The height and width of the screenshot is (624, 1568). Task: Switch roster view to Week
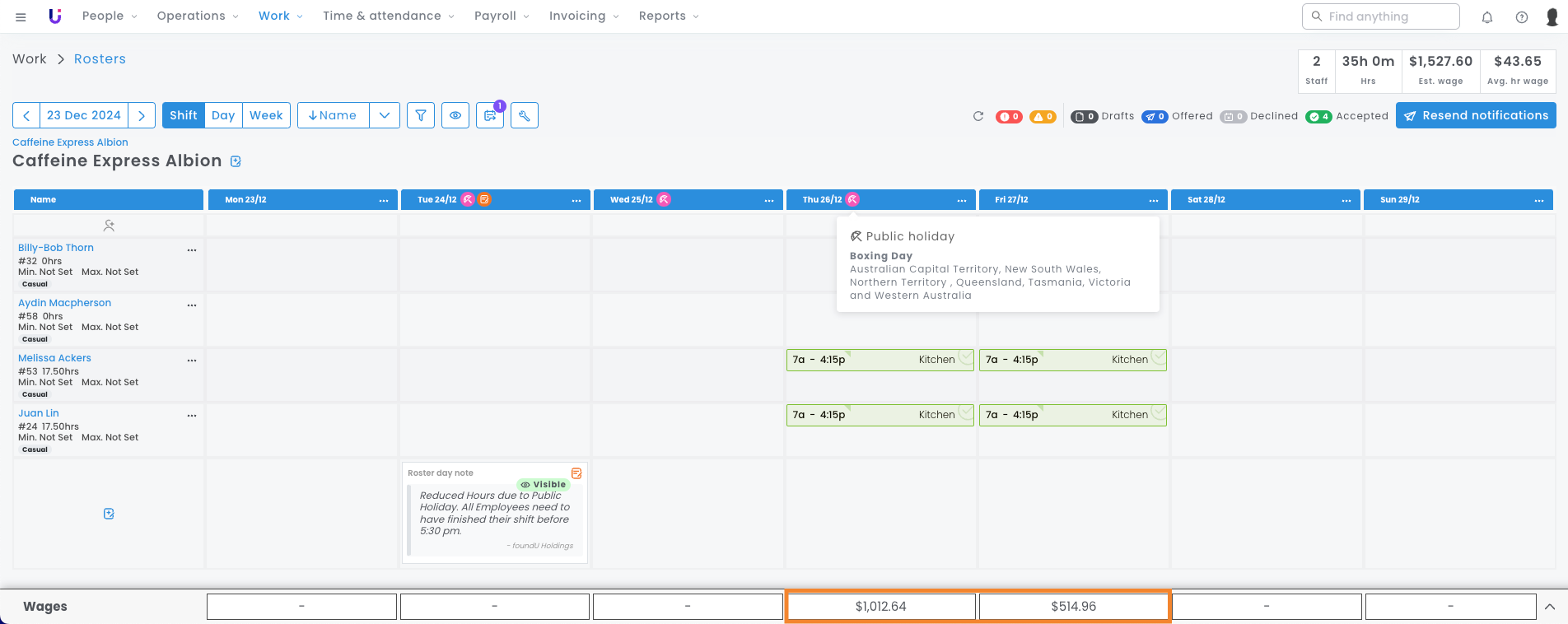pos(266,115)
